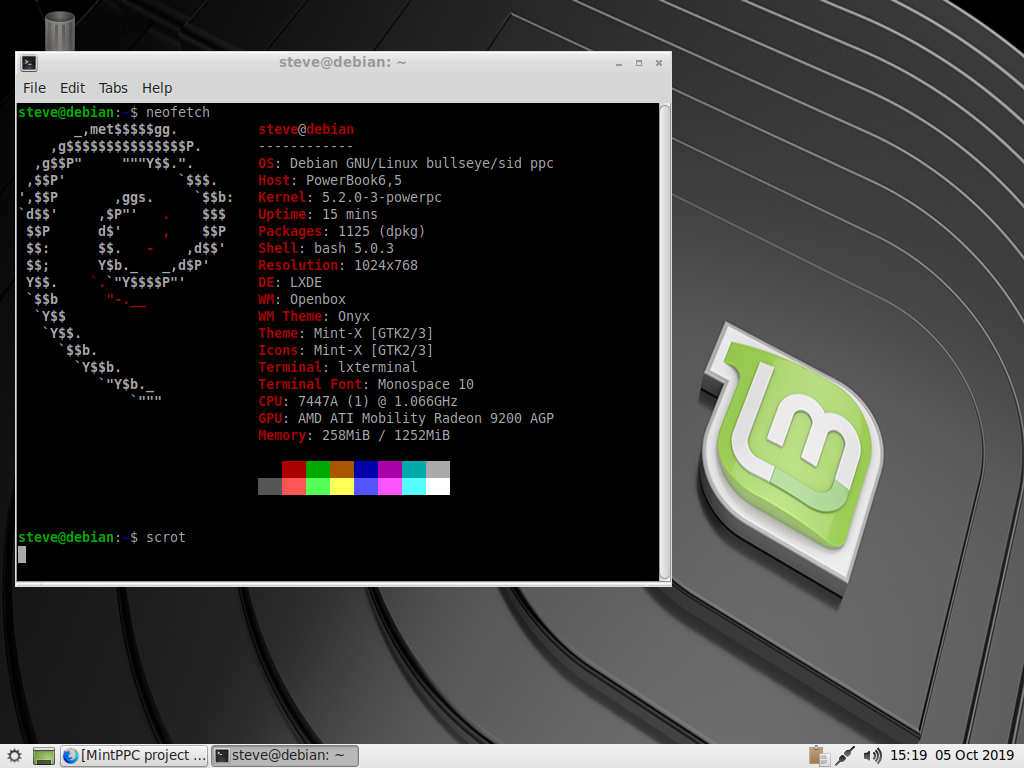Click the 'OS: Debian GNU/Linux bullseye/sid ppc' line
The height and width of the screenshot is (768, 1024).
pos(406,163)
